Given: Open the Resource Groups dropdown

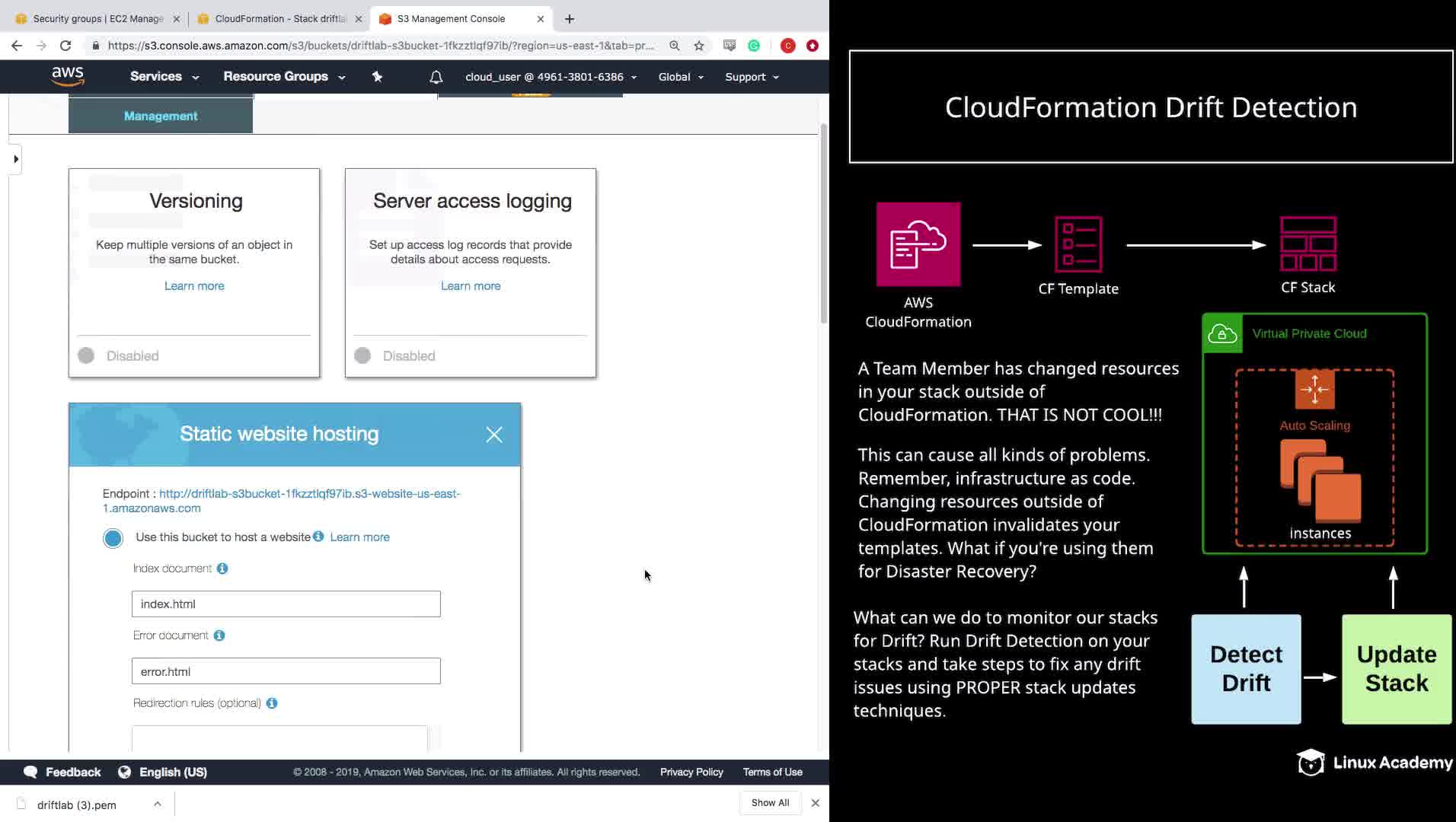Looking at the screenshot, I should pos(284,77).
